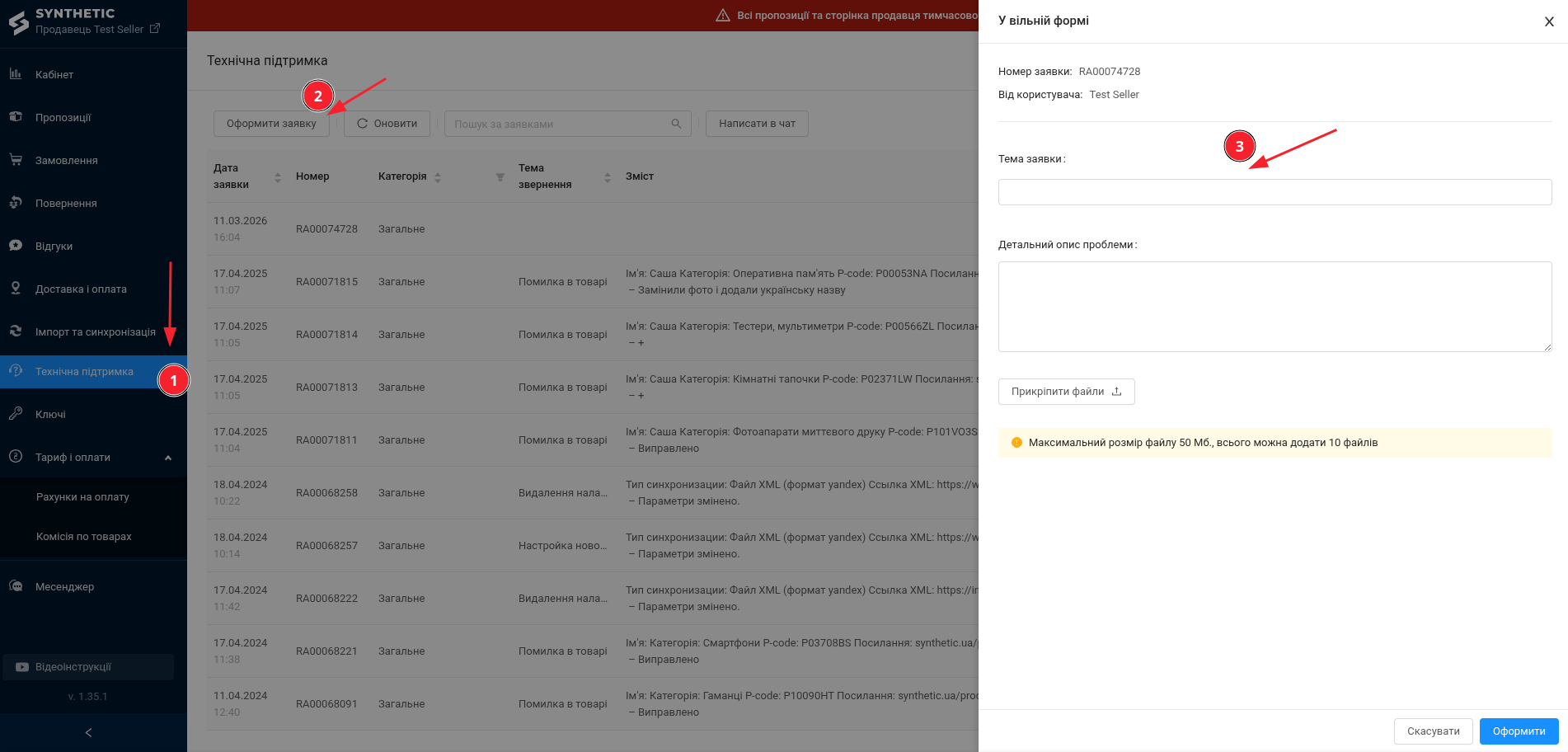Viewport: 1568px width, 752px height.
Task: Click the Відгуки speech bubble icon
Action: (x=16, y=246)
